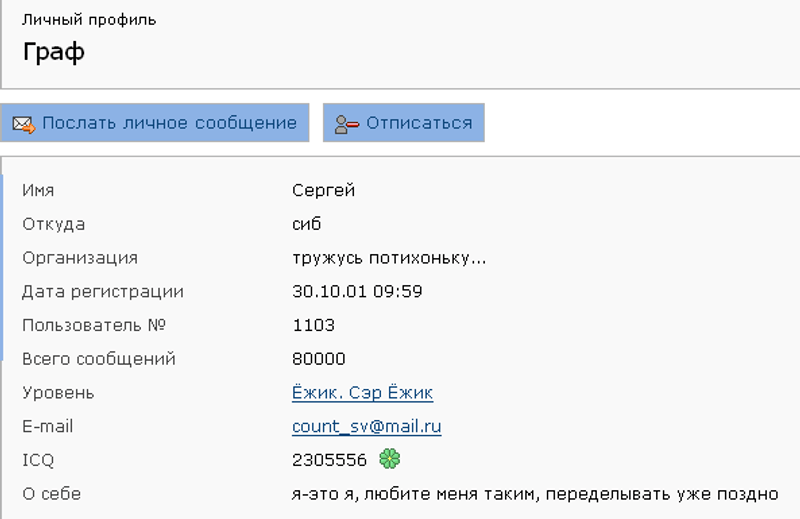Click the count_sv@mail.ru email link
Screen dimensions: 800x519
(366, 427)
